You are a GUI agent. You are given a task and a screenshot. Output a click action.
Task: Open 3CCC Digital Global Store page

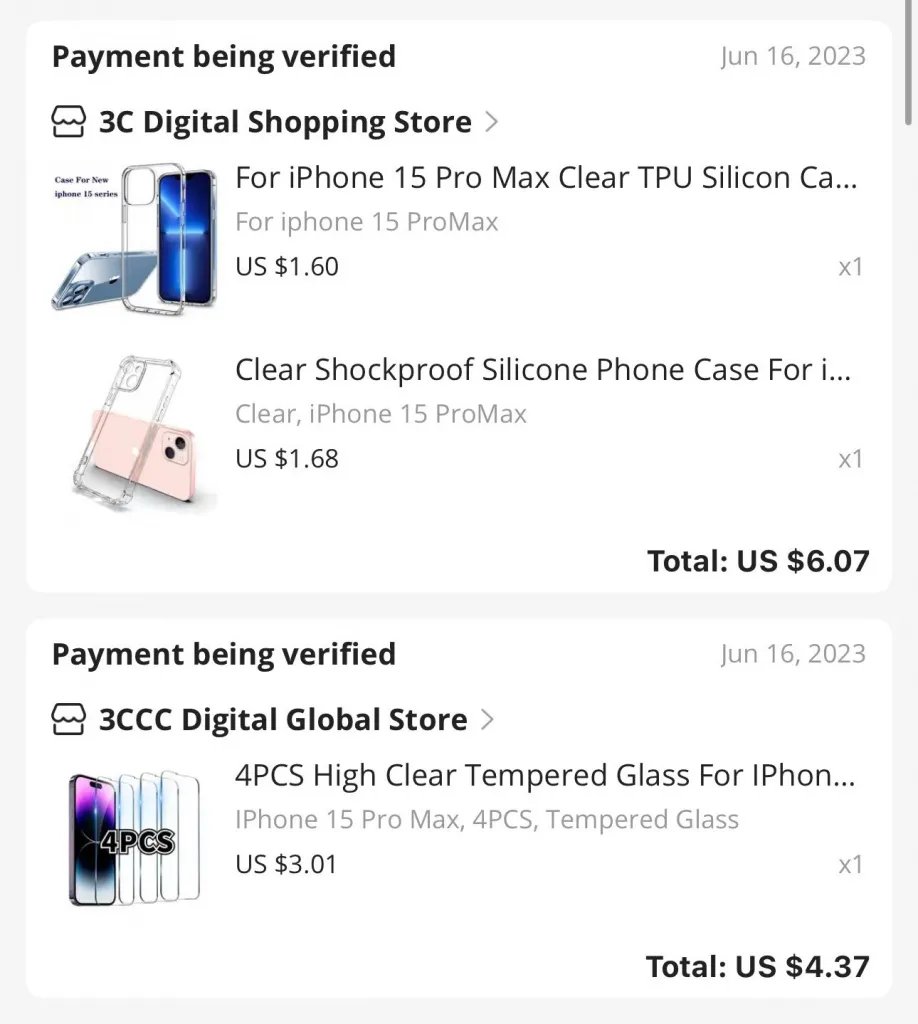tap(283, 720)
